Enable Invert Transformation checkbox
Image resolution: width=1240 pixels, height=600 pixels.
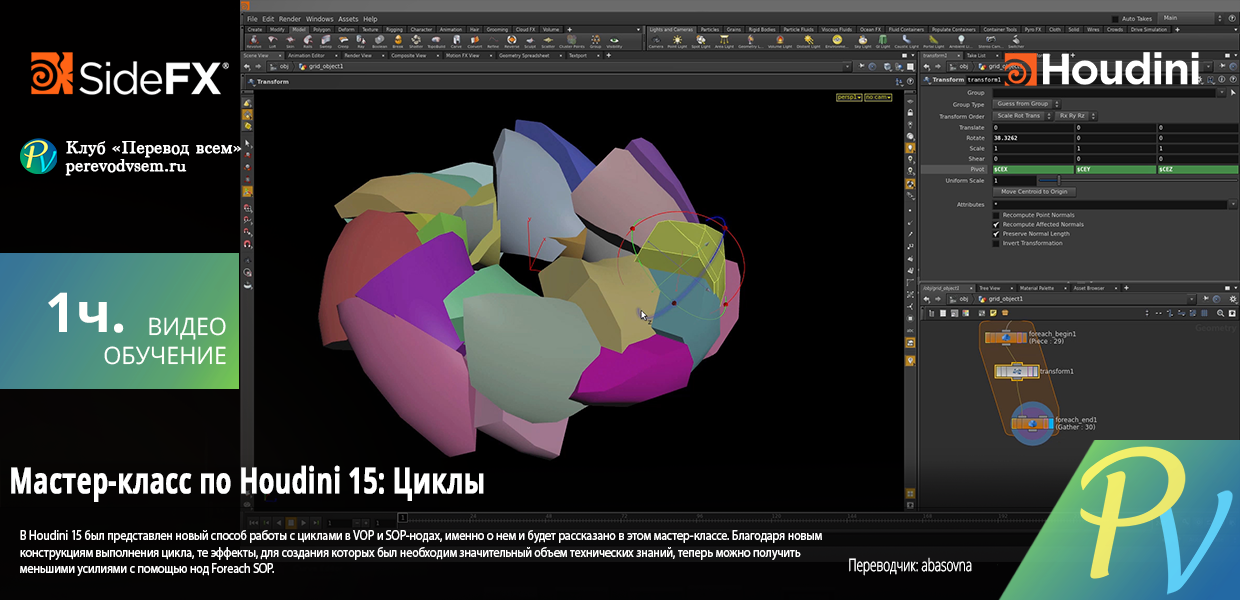tap(996, 243)
